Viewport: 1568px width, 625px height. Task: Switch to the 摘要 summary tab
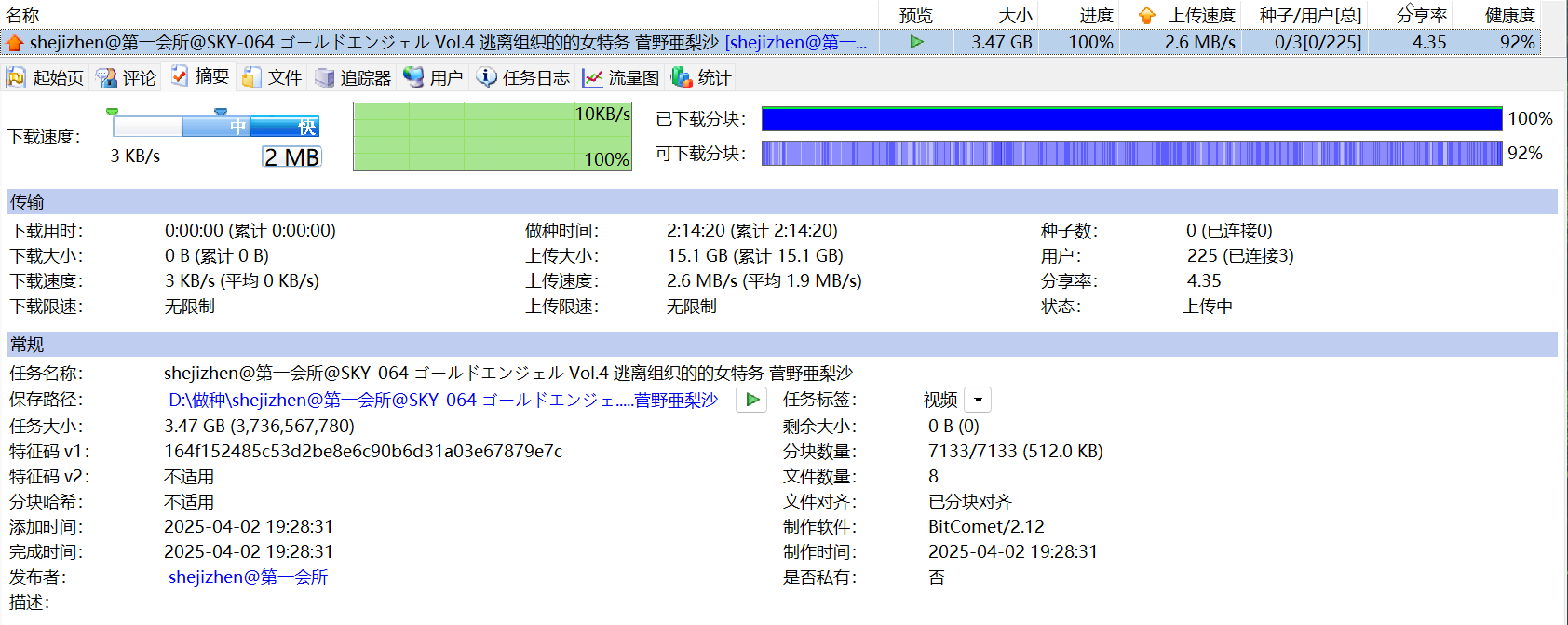200,76
